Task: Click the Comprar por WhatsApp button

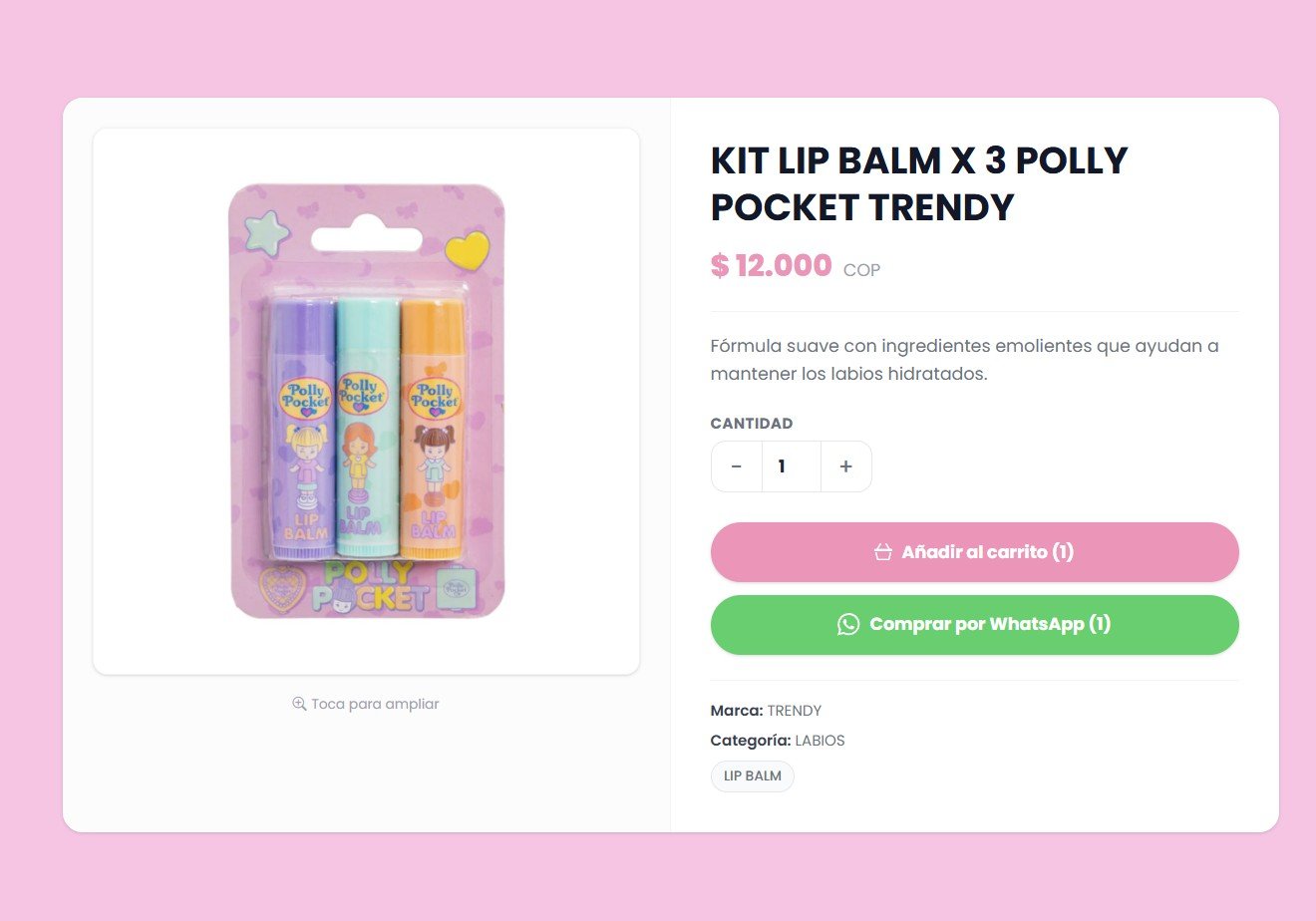Action: 974,625
